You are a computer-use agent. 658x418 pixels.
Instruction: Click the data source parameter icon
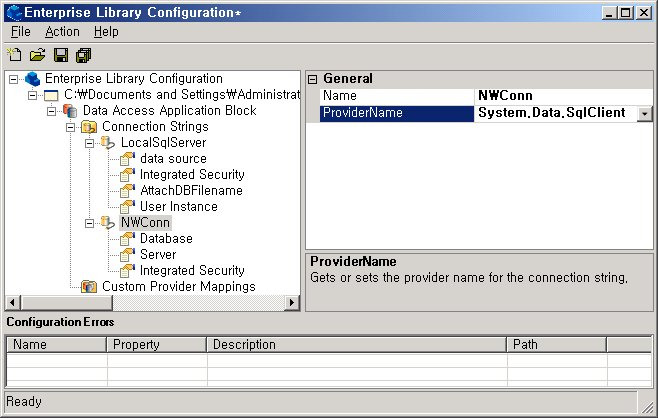(x=127, y=159)
